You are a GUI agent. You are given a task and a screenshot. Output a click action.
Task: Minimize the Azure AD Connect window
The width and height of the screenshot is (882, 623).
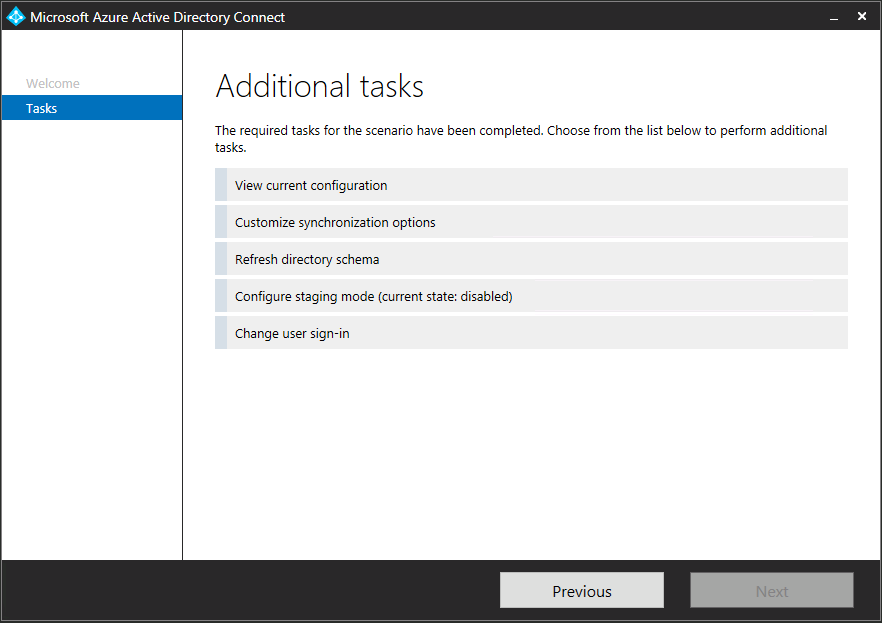pyautogui.click(x=834, y=17)
